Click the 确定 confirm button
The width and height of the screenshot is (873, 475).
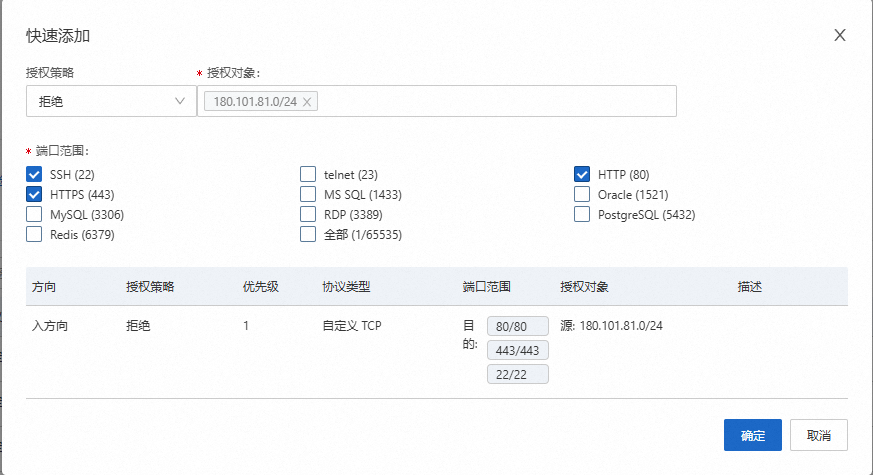pyautogui.click(x=753, y=435)
